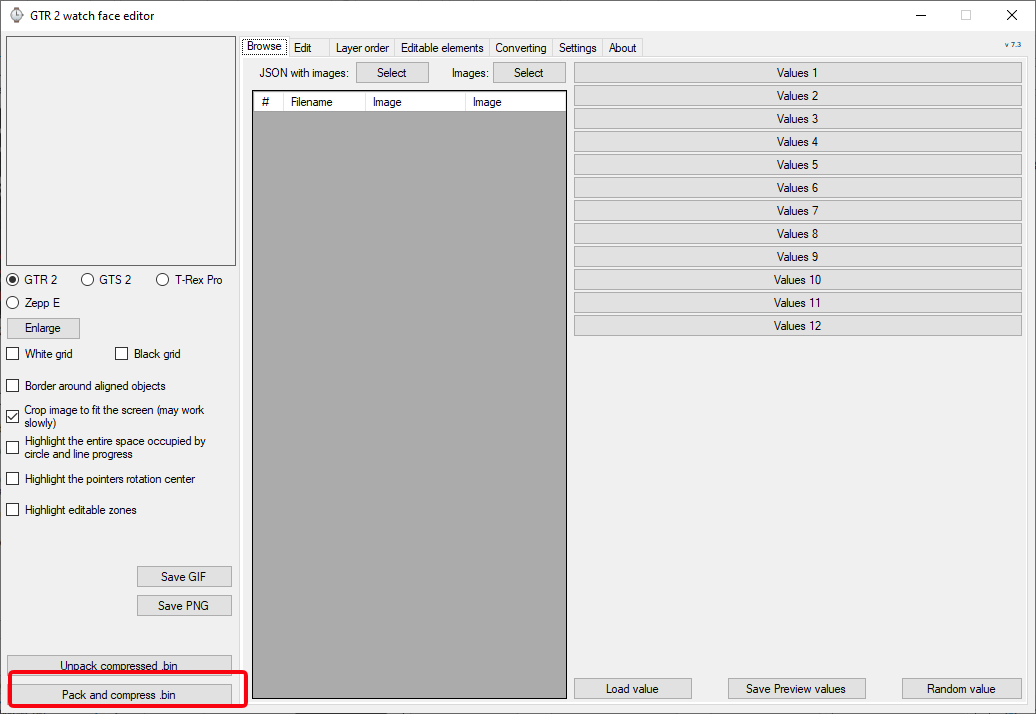Open the Converting tab
The width and height of the screenshot is (1036, 714).
521,48
